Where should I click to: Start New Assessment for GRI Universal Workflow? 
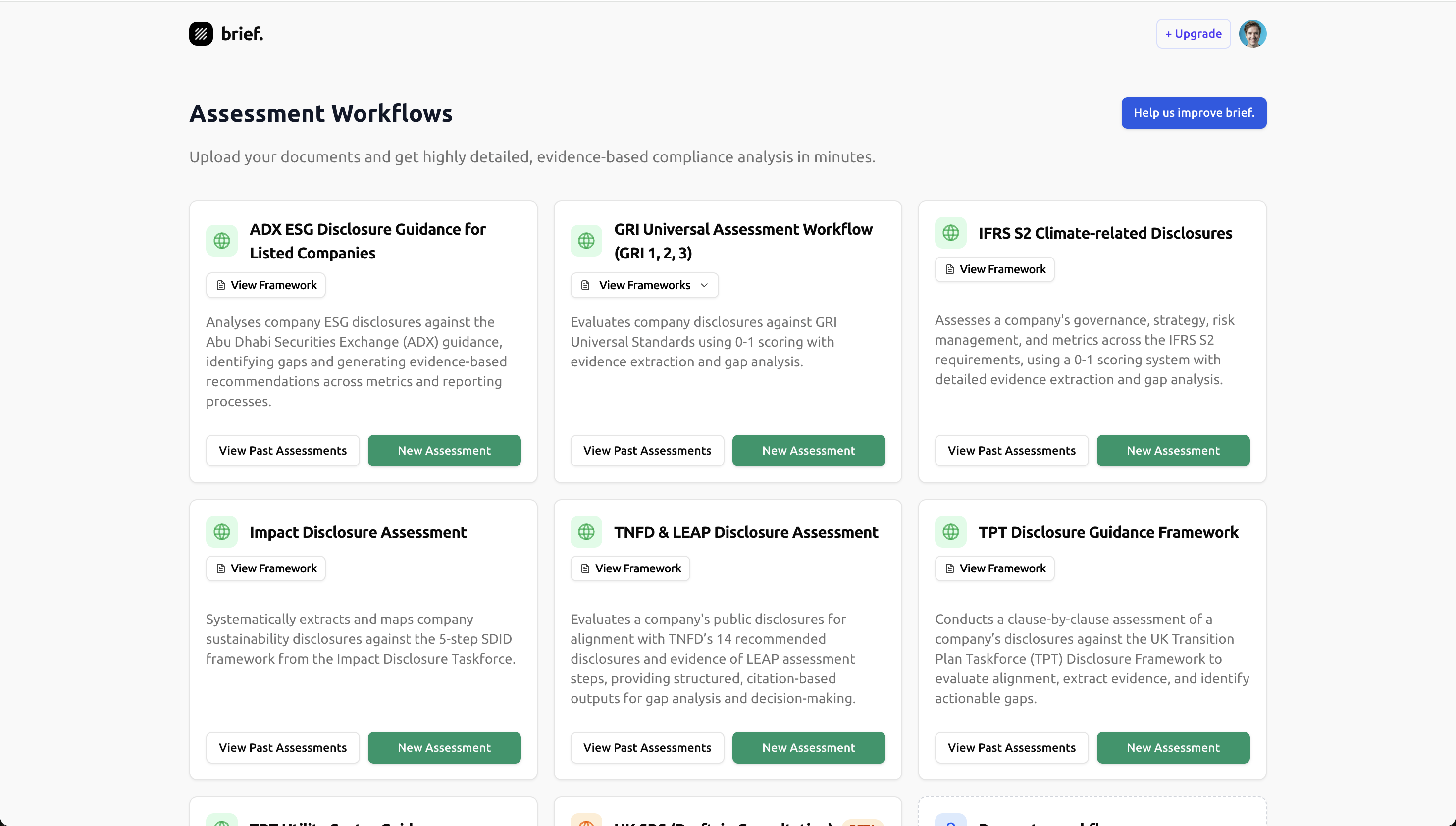[808, 451]
